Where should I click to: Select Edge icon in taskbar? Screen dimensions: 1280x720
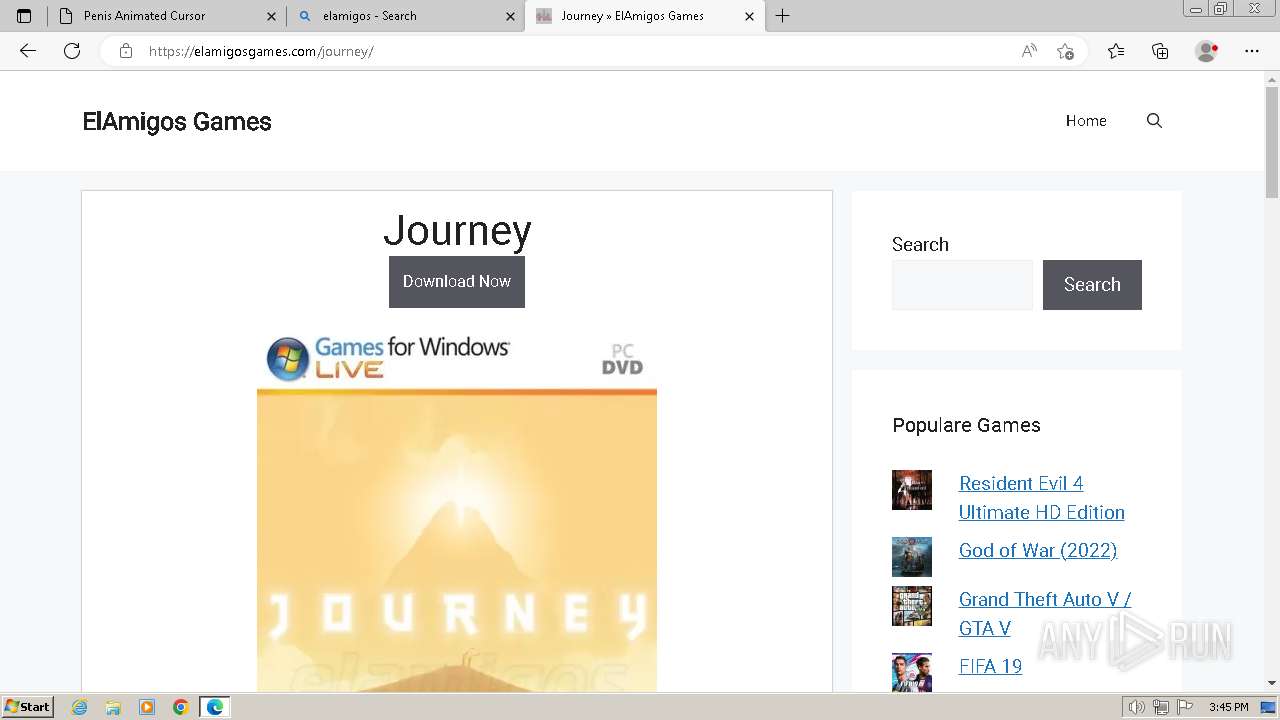215,707
